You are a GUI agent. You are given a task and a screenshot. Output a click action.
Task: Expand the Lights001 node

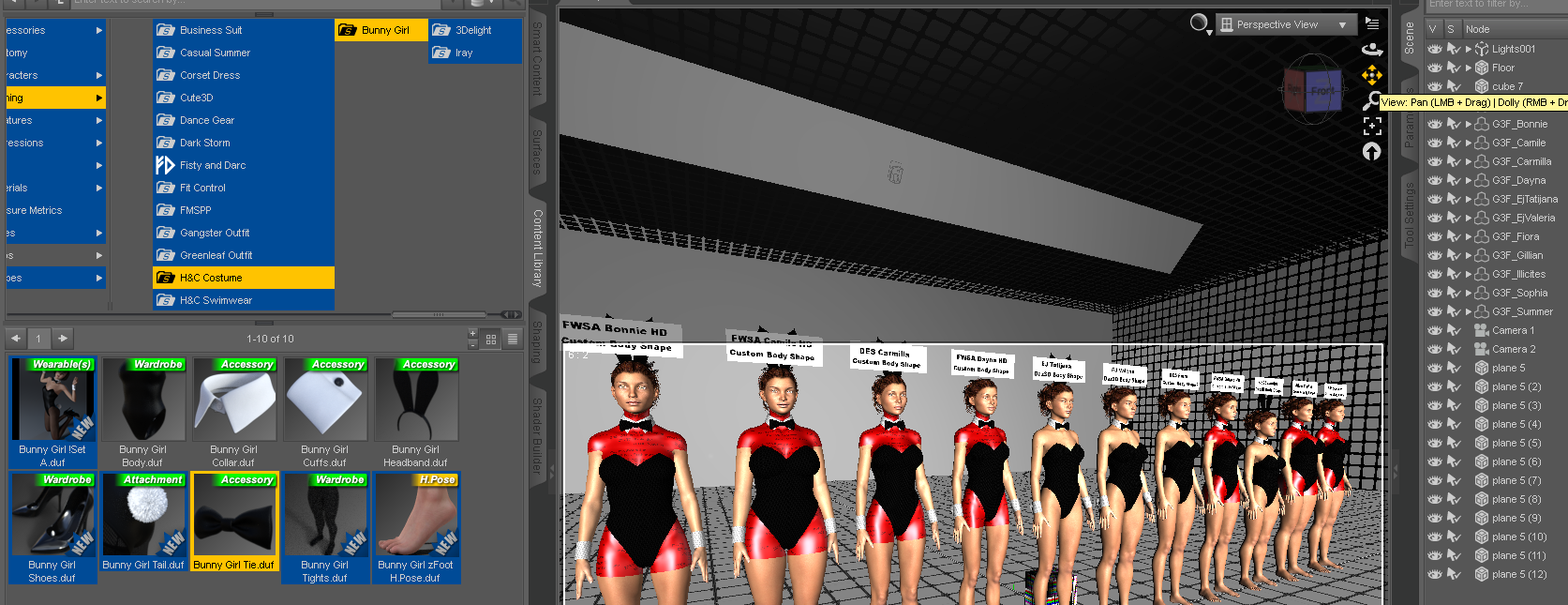click(1469, 49)
